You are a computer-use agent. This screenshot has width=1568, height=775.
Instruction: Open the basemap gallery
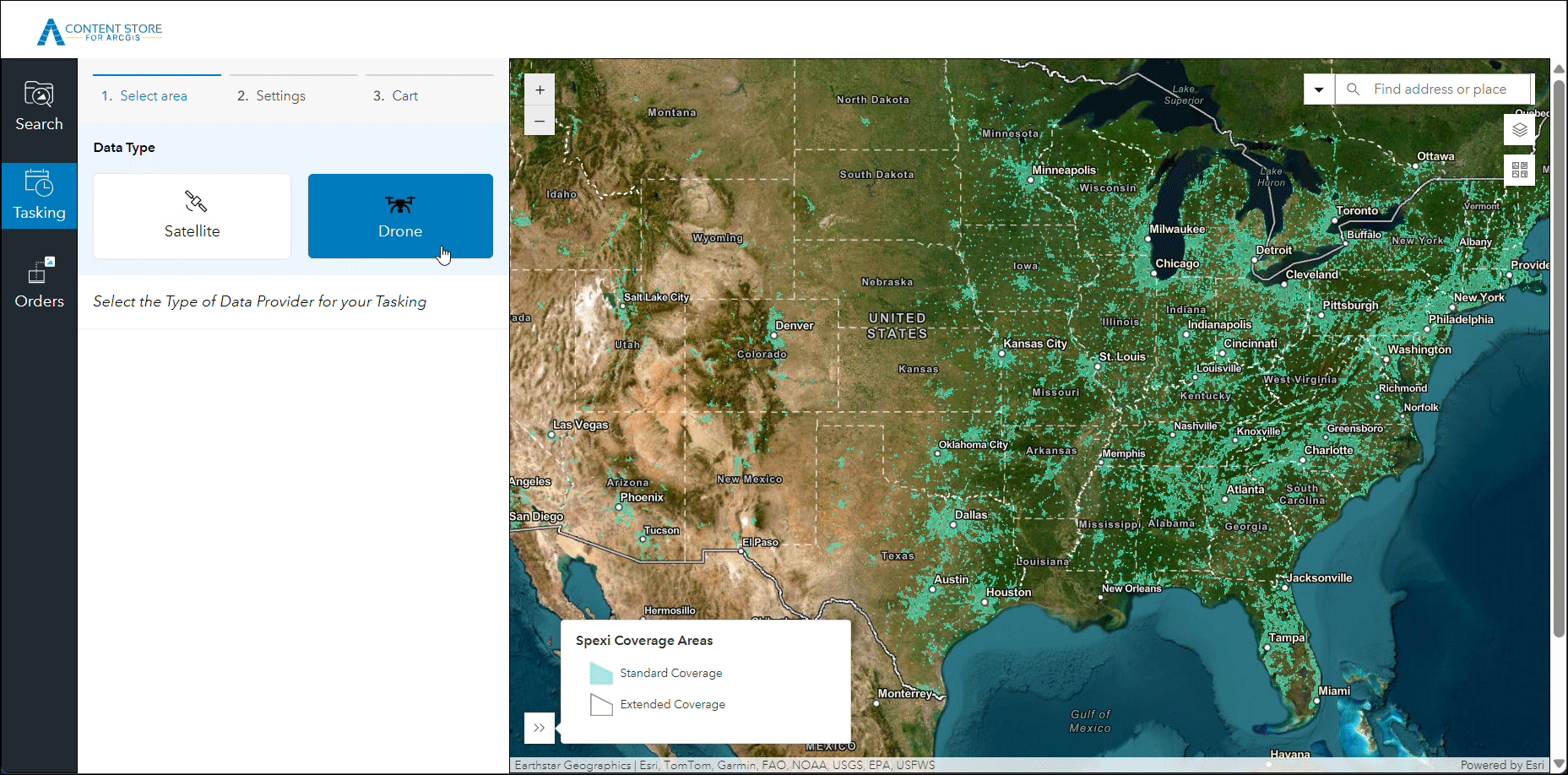(x=1520, y=170)
